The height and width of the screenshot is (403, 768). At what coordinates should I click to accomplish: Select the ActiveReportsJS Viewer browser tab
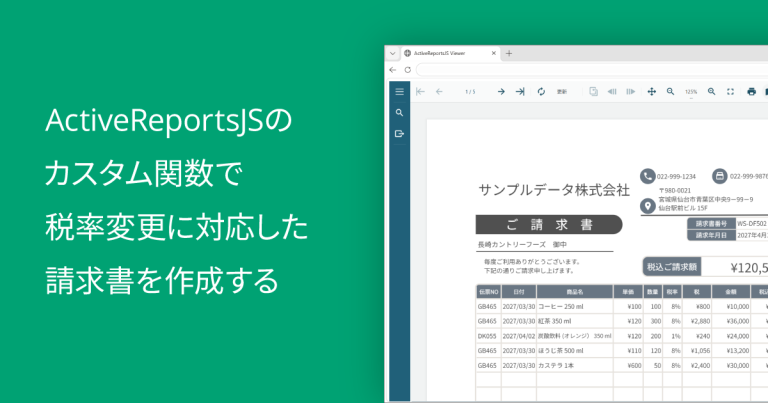click(x=450, y=53)
